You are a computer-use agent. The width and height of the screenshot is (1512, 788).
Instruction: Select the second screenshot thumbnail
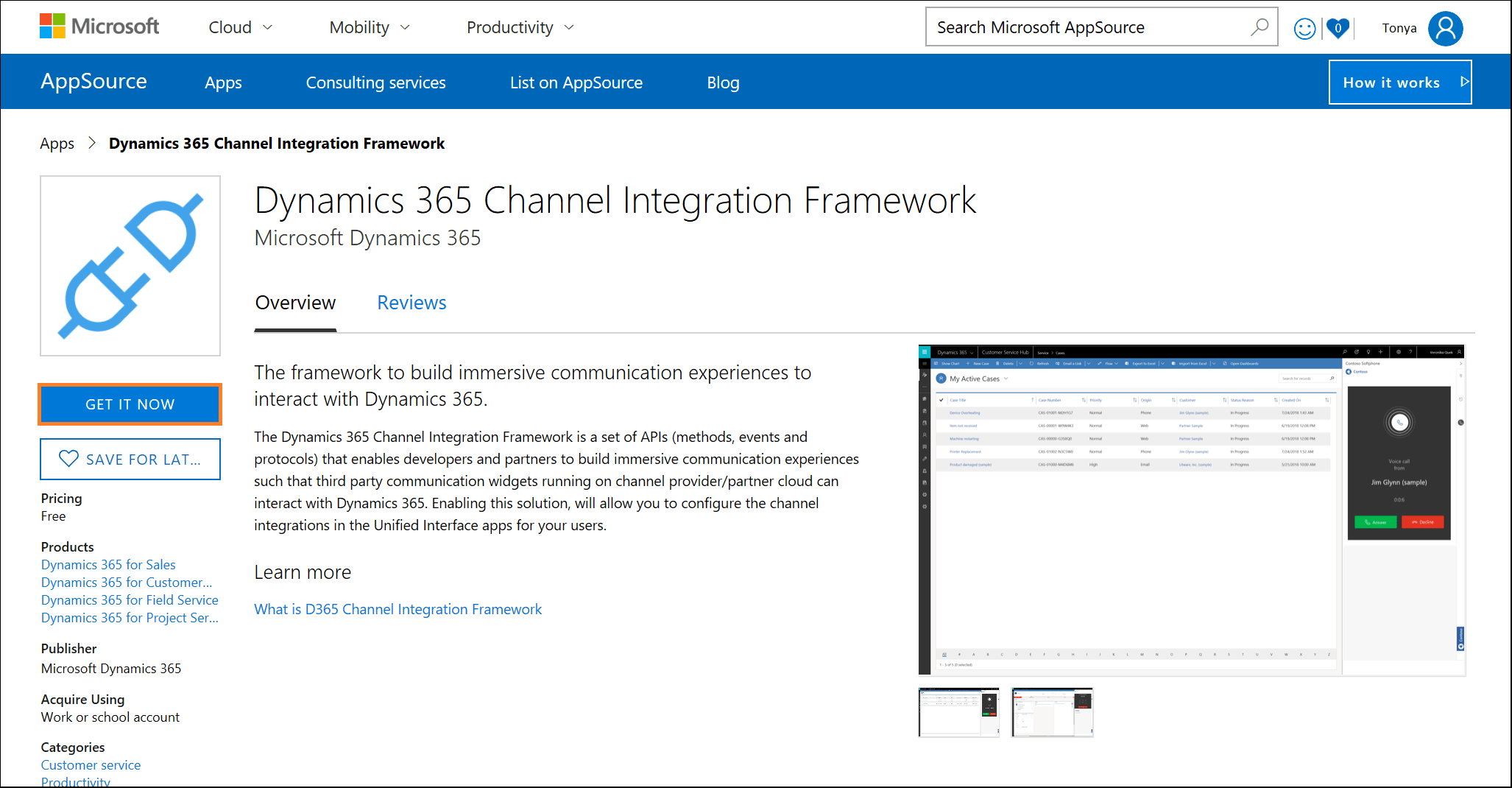pyautogui.click(x=1052, y=712)
